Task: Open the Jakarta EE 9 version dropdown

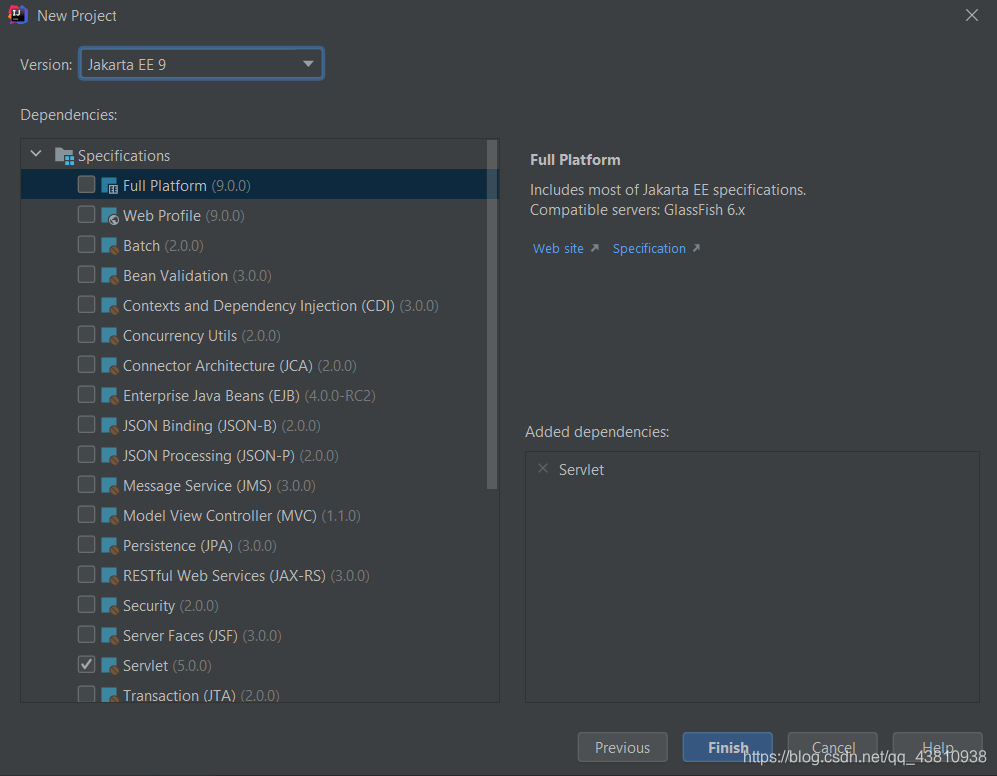Action: 202,64
